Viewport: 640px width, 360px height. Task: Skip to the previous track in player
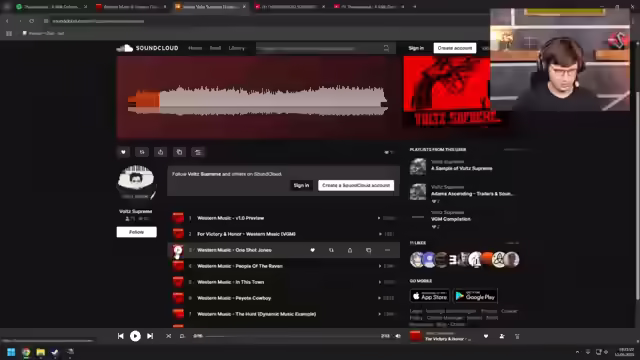[x=121, y=336]
